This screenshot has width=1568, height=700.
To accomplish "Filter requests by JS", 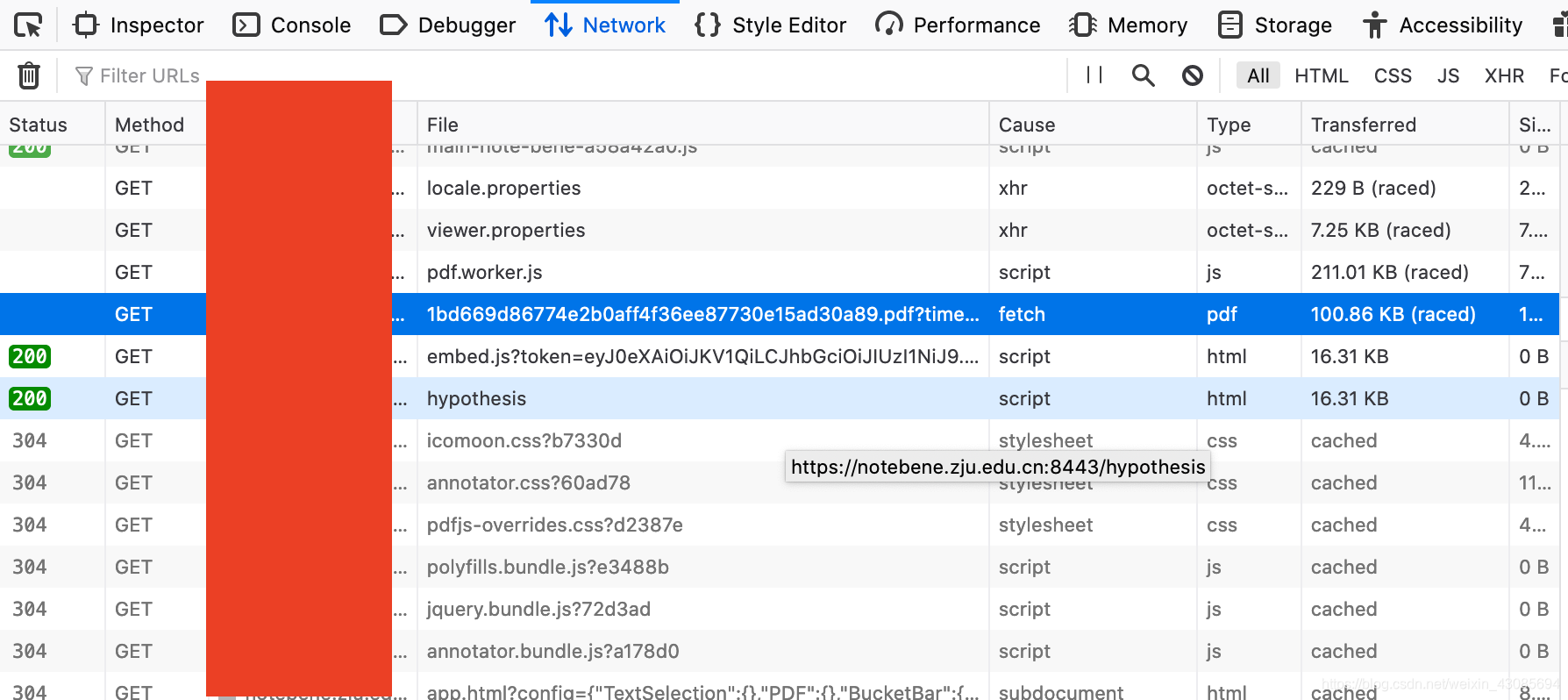I will [1448, 75].
